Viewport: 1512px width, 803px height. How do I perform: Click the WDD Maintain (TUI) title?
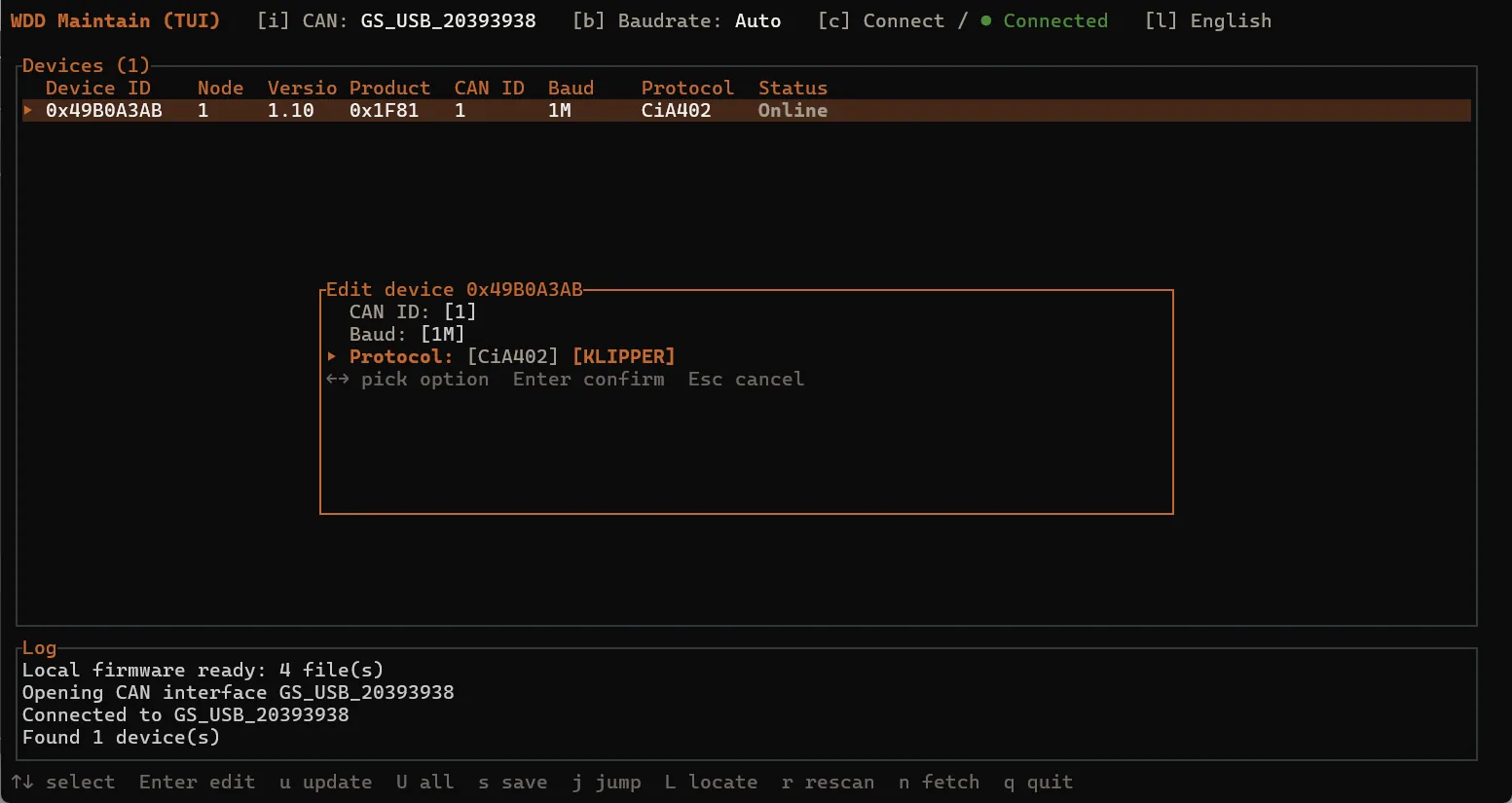point(115,20)
